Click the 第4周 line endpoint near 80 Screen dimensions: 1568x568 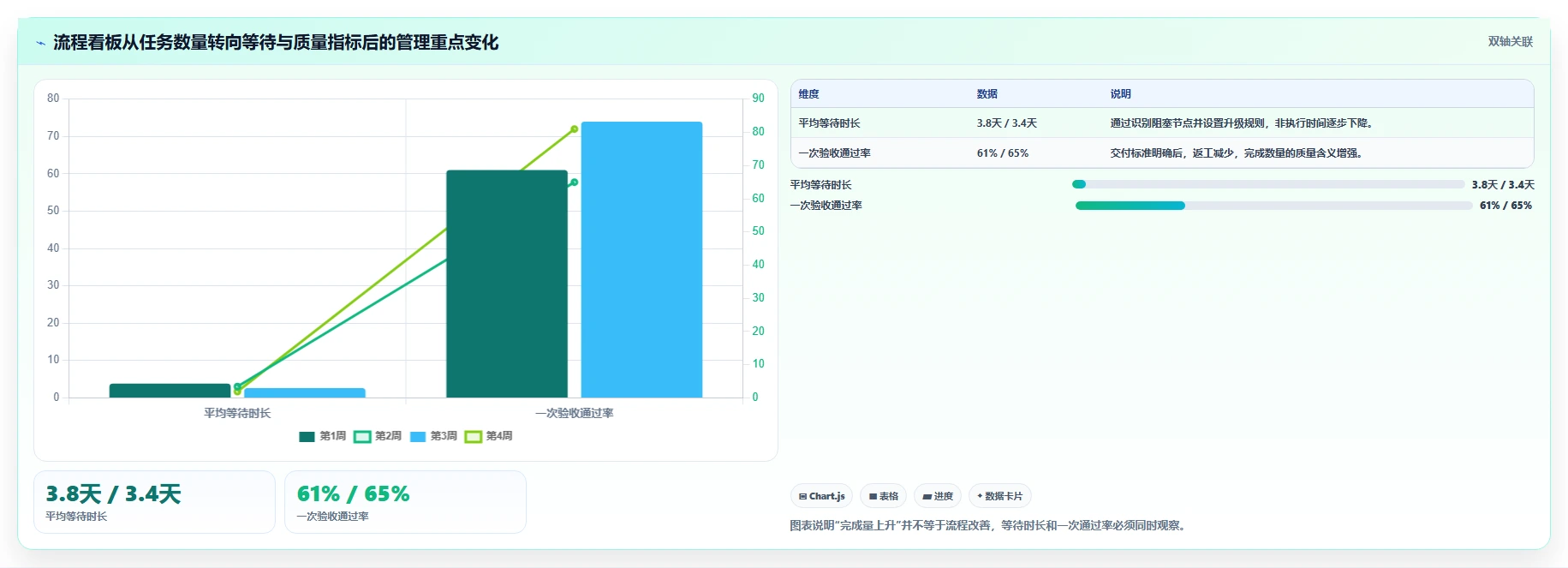coord(574,129)
